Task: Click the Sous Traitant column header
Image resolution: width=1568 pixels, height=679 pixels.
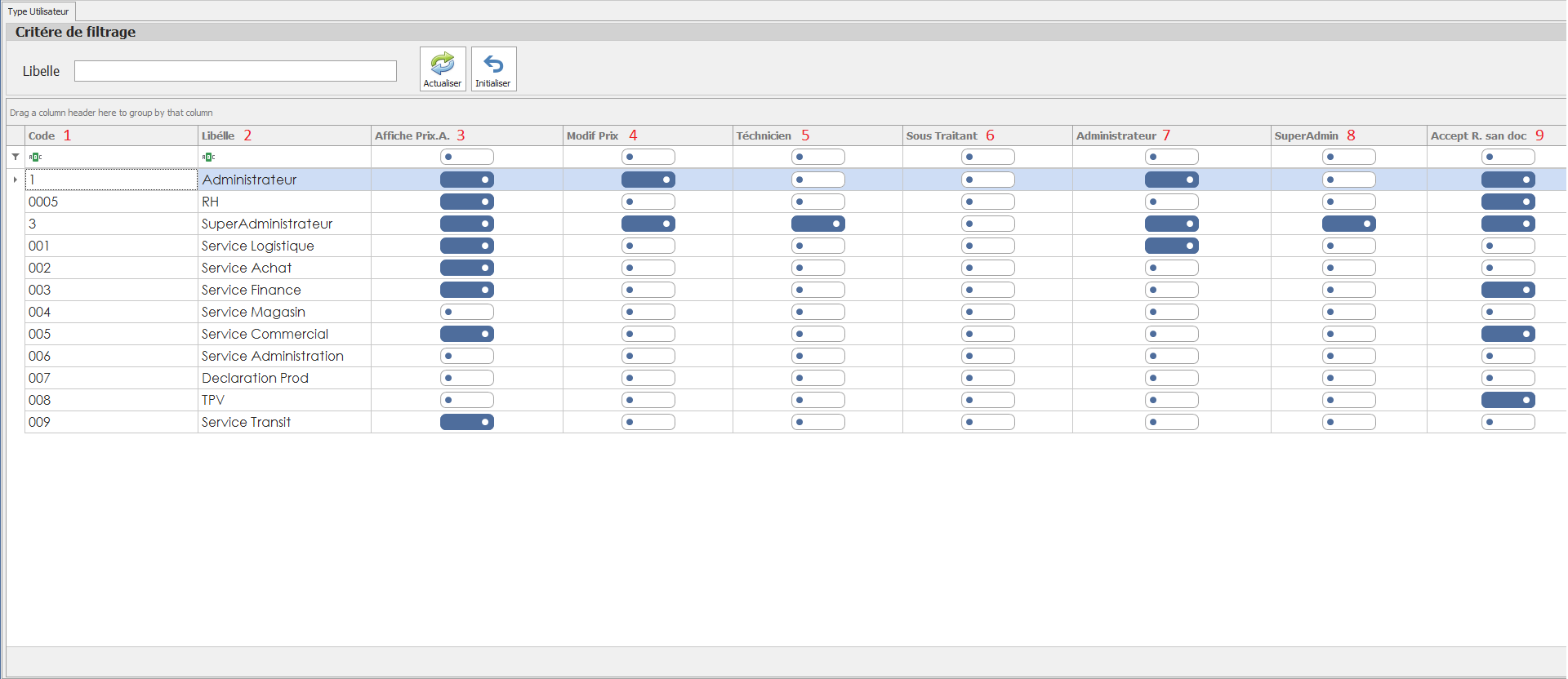Action: pyautogui.click(x=942, y=135)
